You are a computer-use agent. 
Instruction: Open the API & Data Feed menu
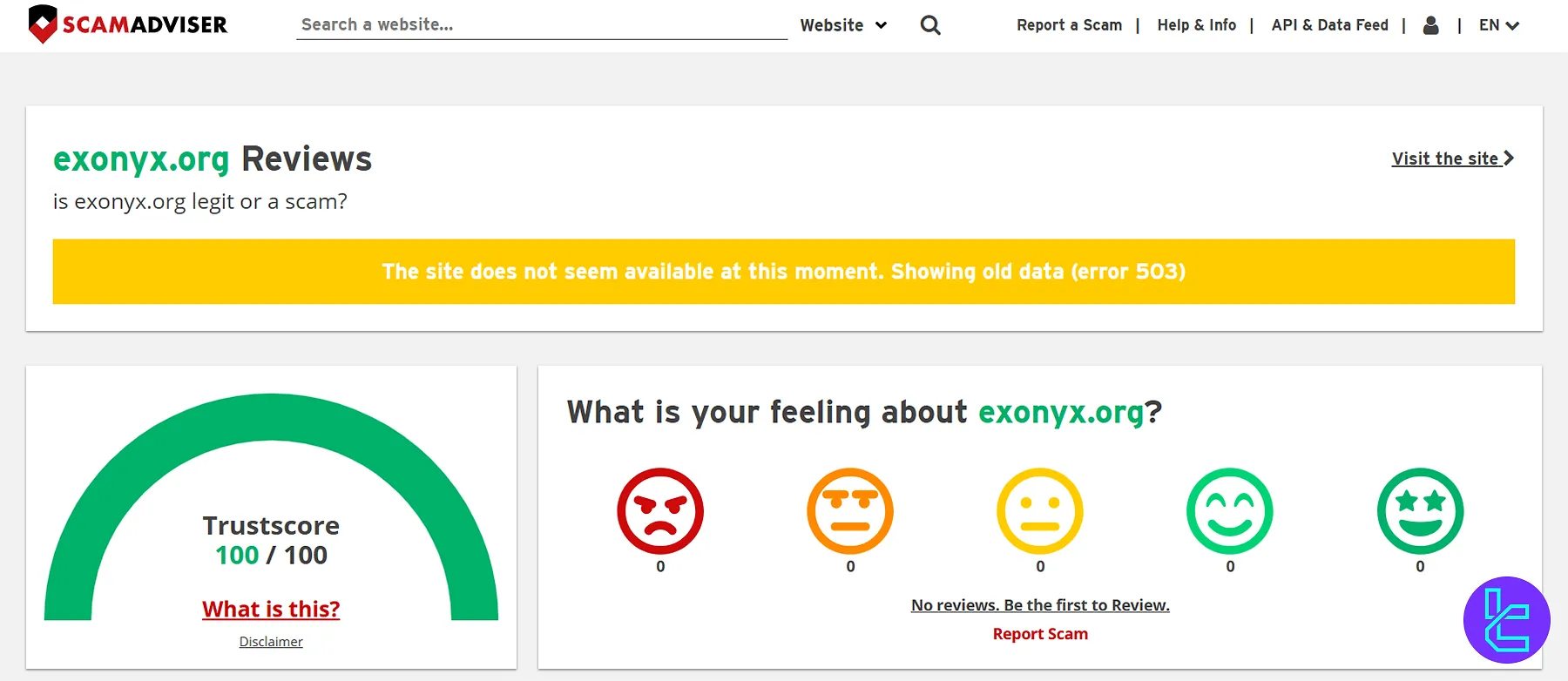coord(1329,25)
